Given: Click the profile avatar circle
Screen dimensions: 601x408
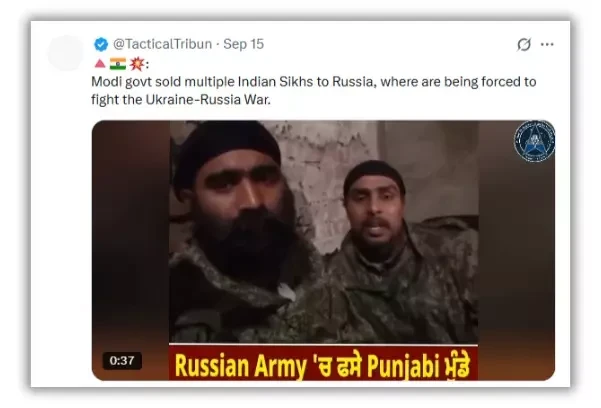Looking at the screenshot, I should coord(66,53).
